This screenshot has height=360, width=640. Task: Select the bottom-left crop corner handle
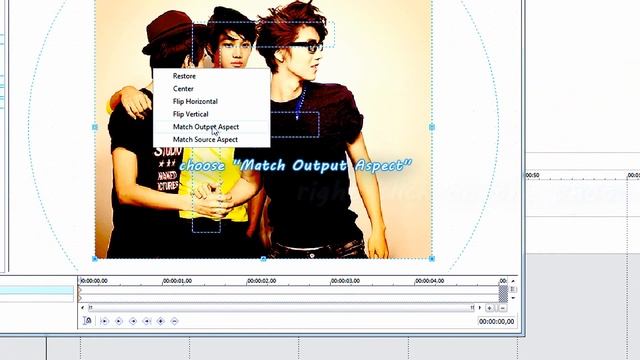coord(95,259)
